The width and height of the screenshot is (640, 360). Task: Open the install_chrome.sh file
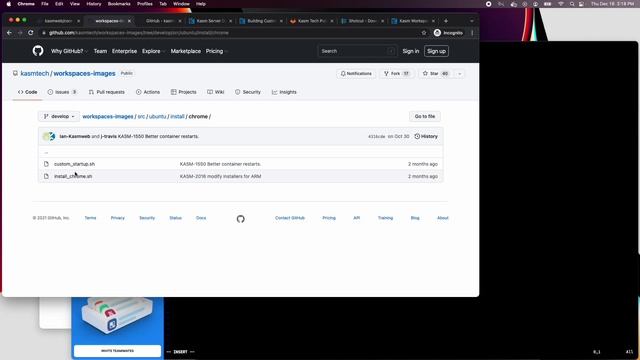pos(73,176)
